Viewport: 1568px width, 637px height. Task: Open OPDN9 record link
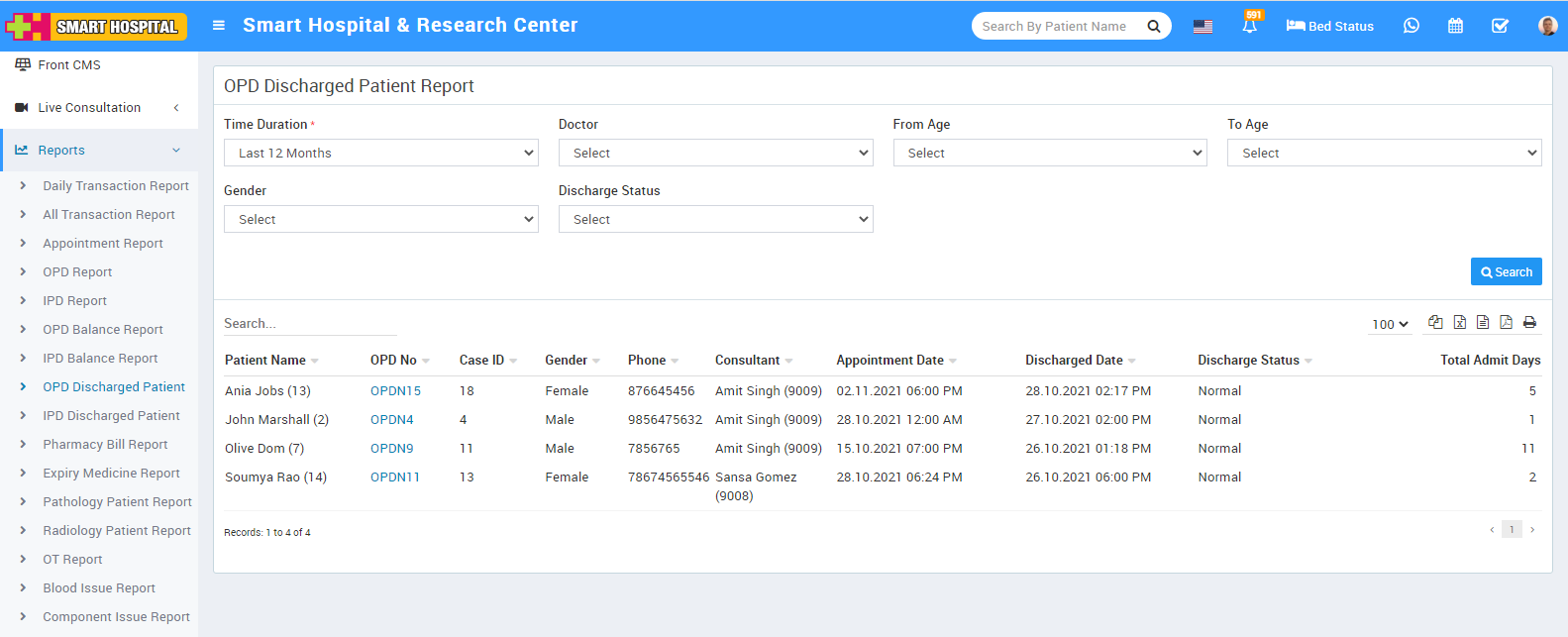392,449
